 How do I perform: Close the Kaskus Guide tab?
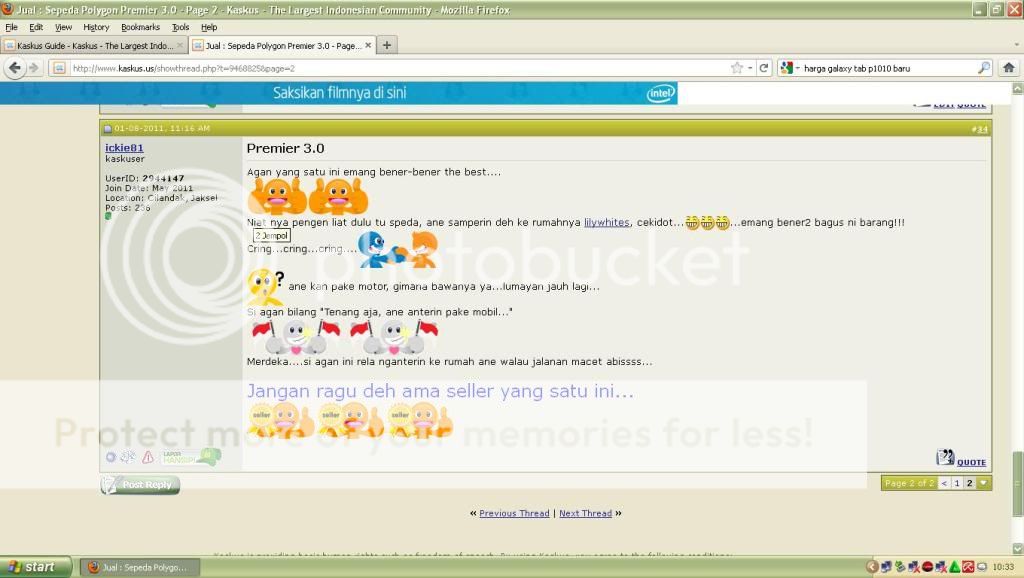tap(180, 46)
